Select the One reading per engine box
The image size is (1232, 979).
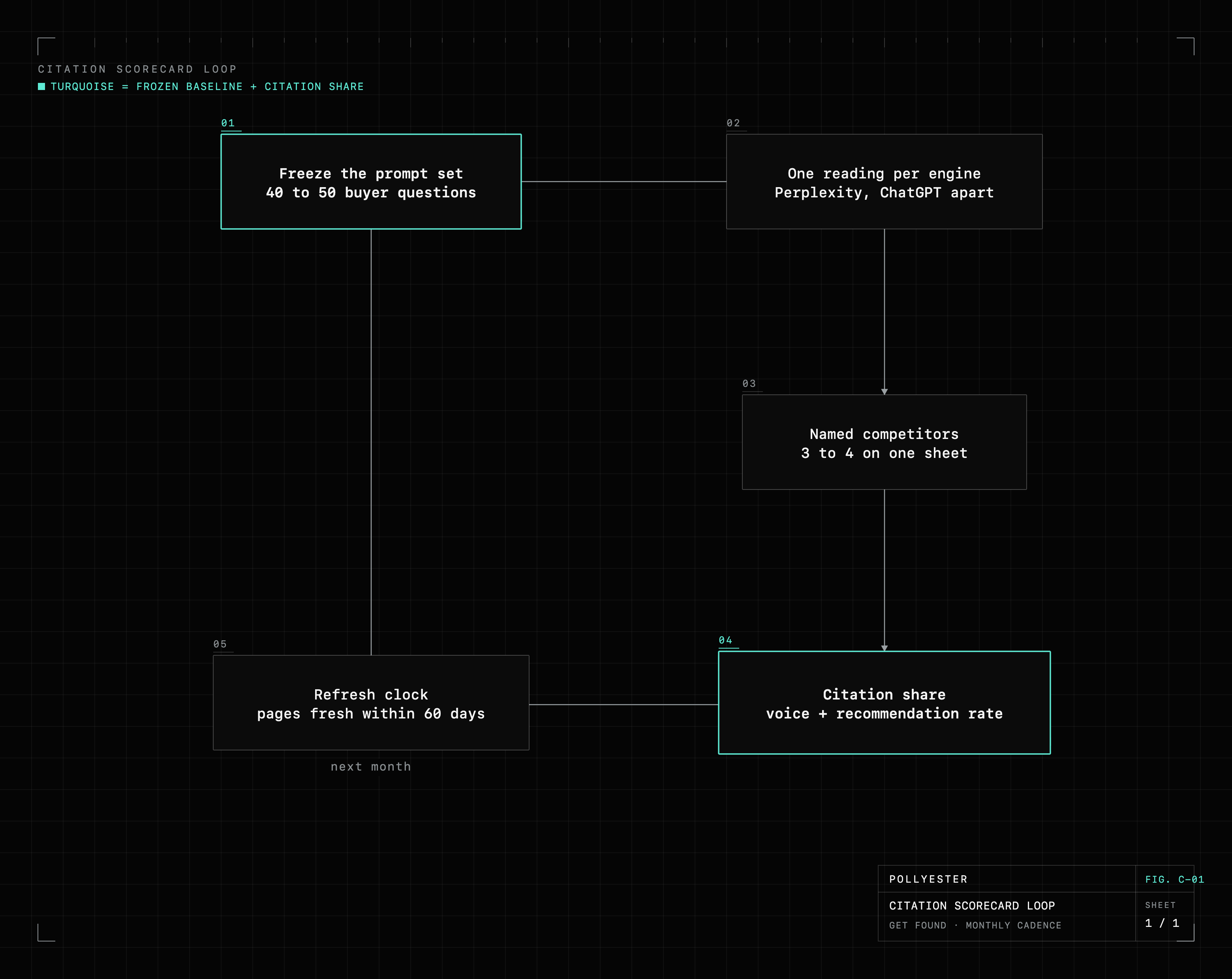884,182
